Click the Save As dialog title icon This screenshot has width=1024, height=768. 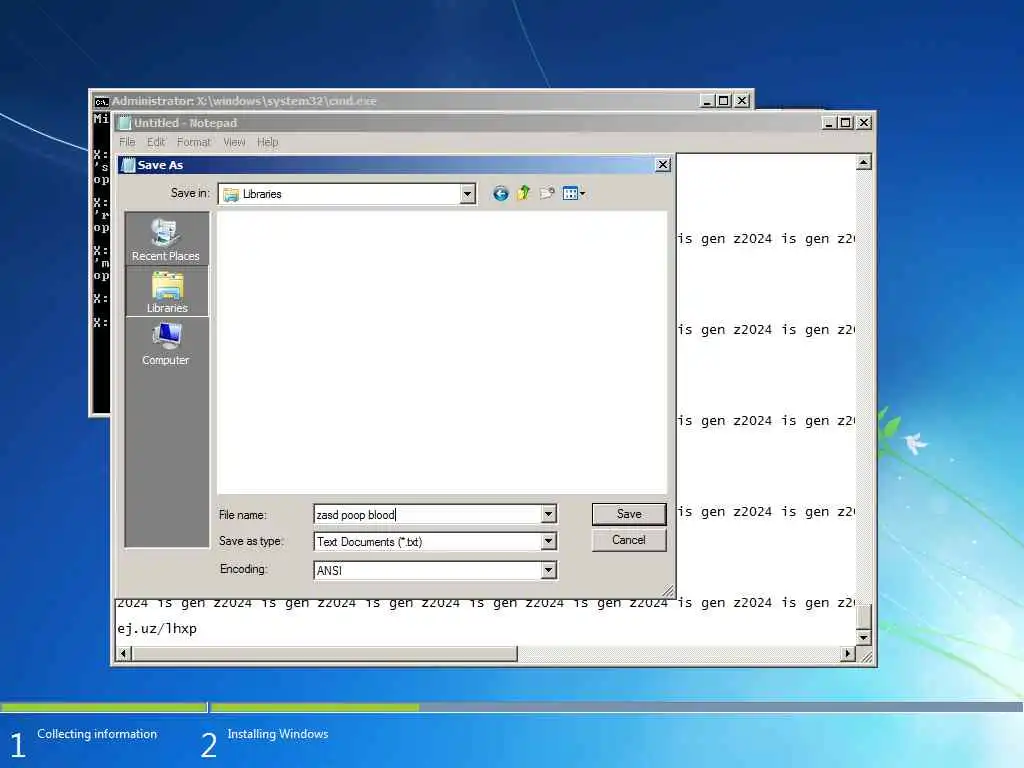[x=129, y=165]
